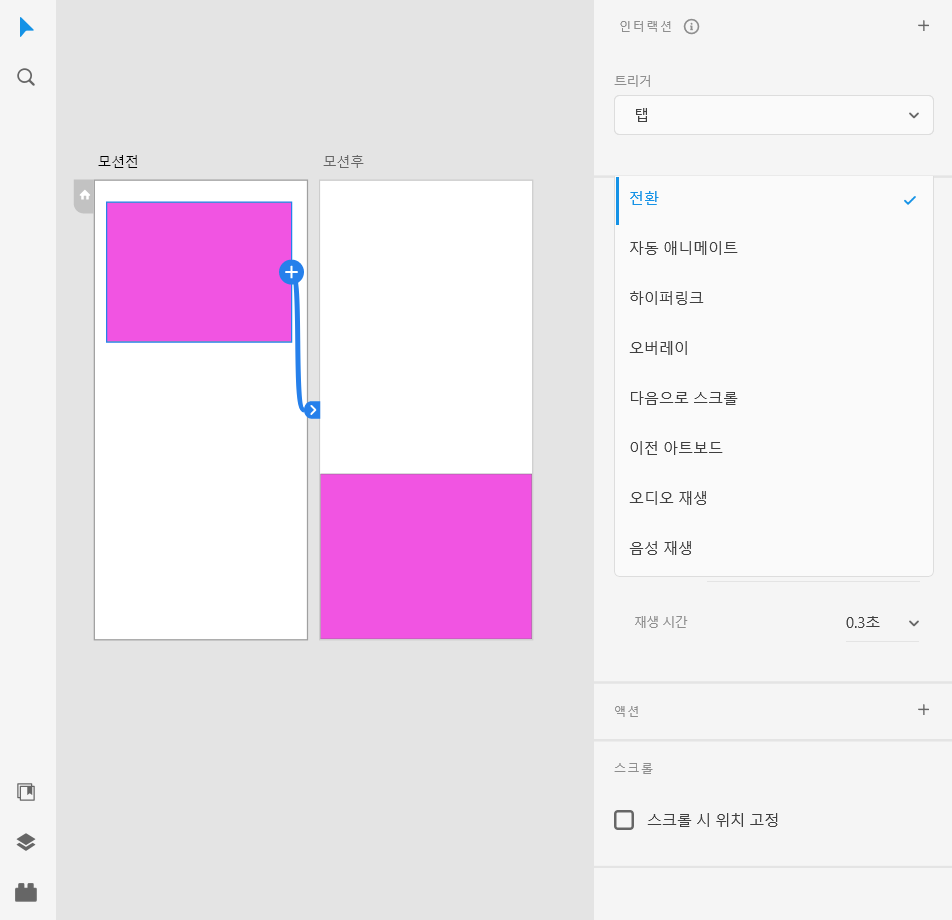
Task: Click the blue arrow connector endpoint
Action: [313, 410]
